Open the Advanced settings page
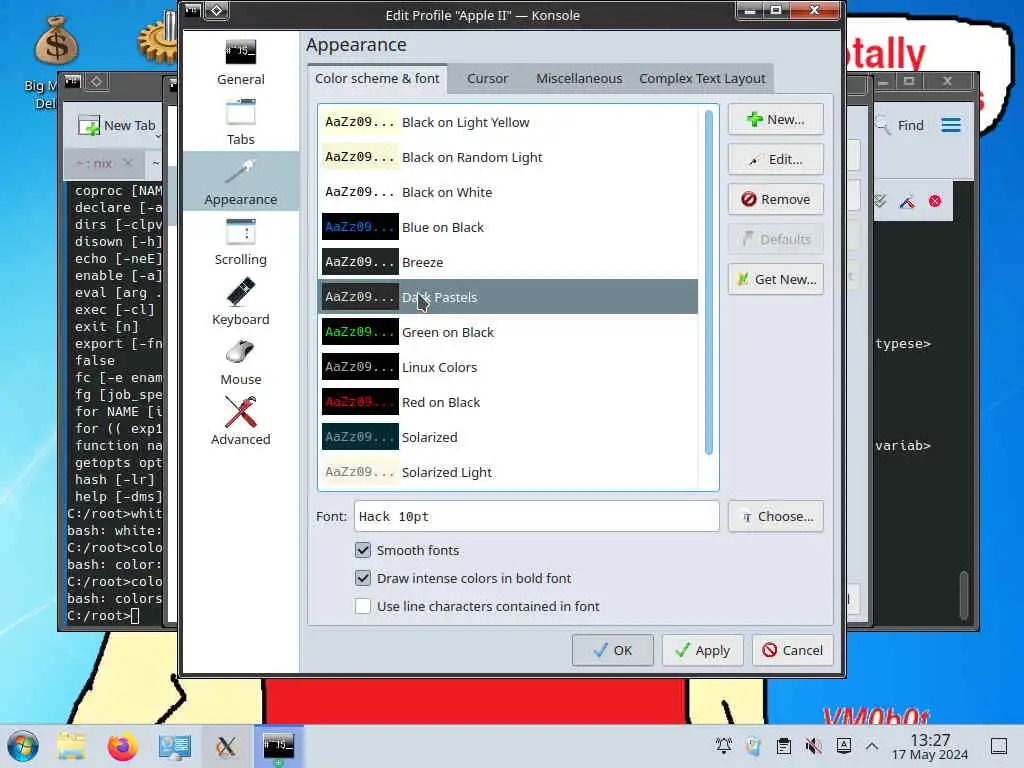1024x768 pixels. (240, 423)
